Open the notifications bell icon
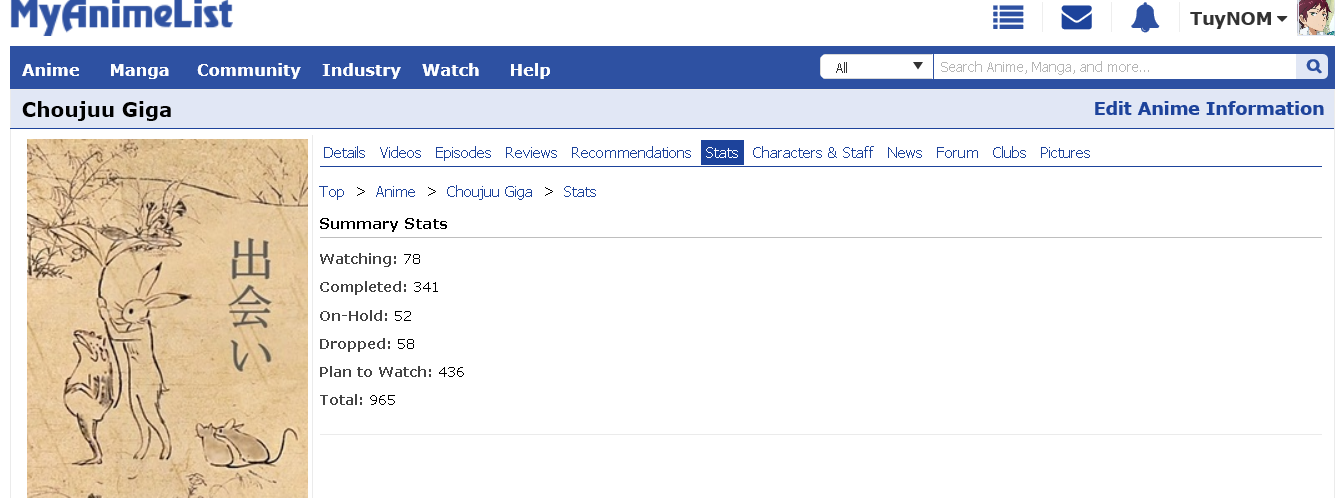The width and height of the screenshot is (1342, 498). click(1144, 18)
